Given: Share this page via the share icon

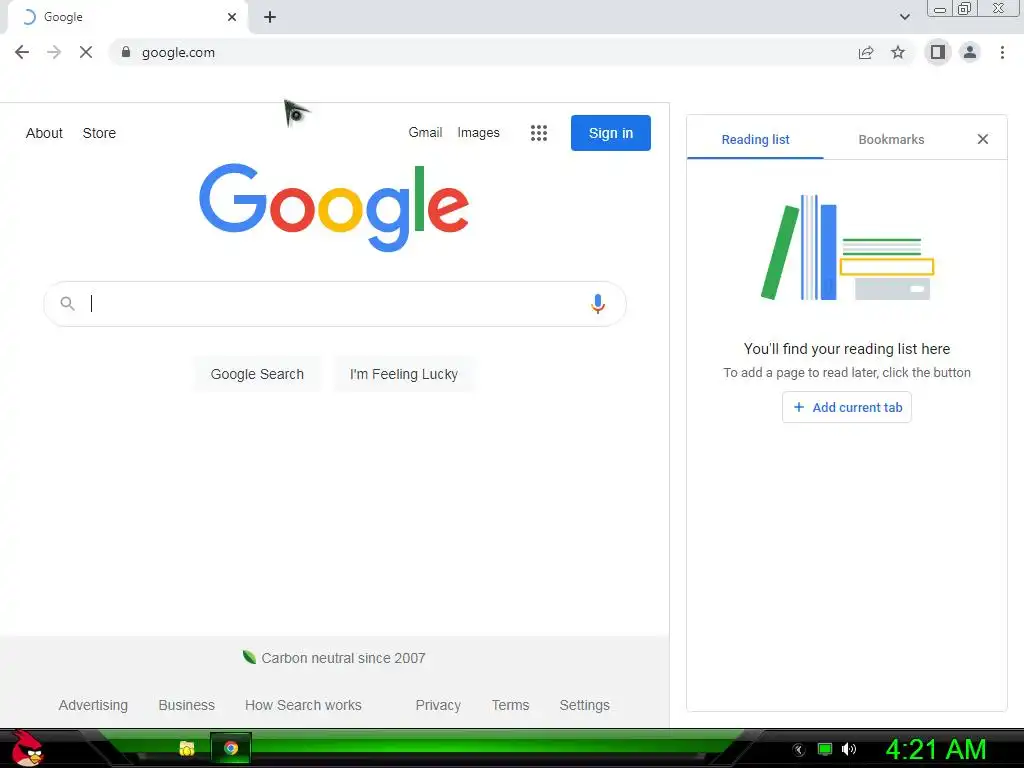Looking at the screenshot, I should (866, 52).
